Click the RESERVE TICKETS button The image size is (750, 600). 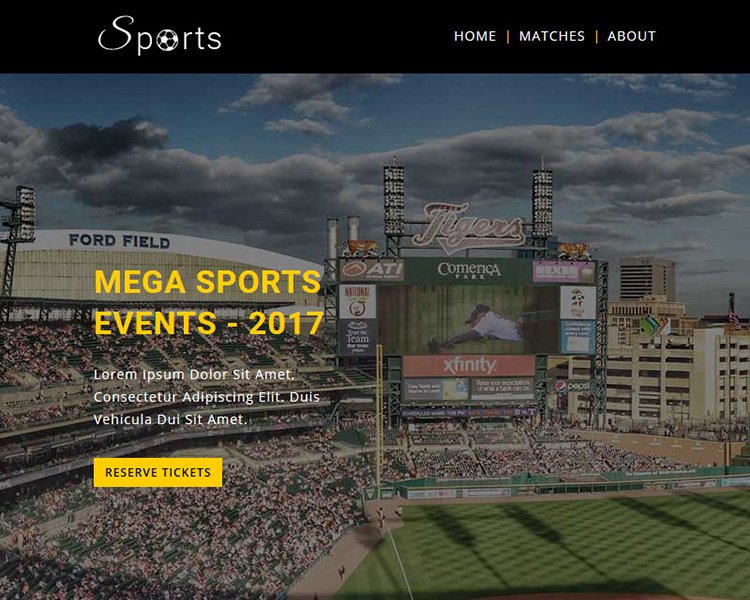point(158,472)
